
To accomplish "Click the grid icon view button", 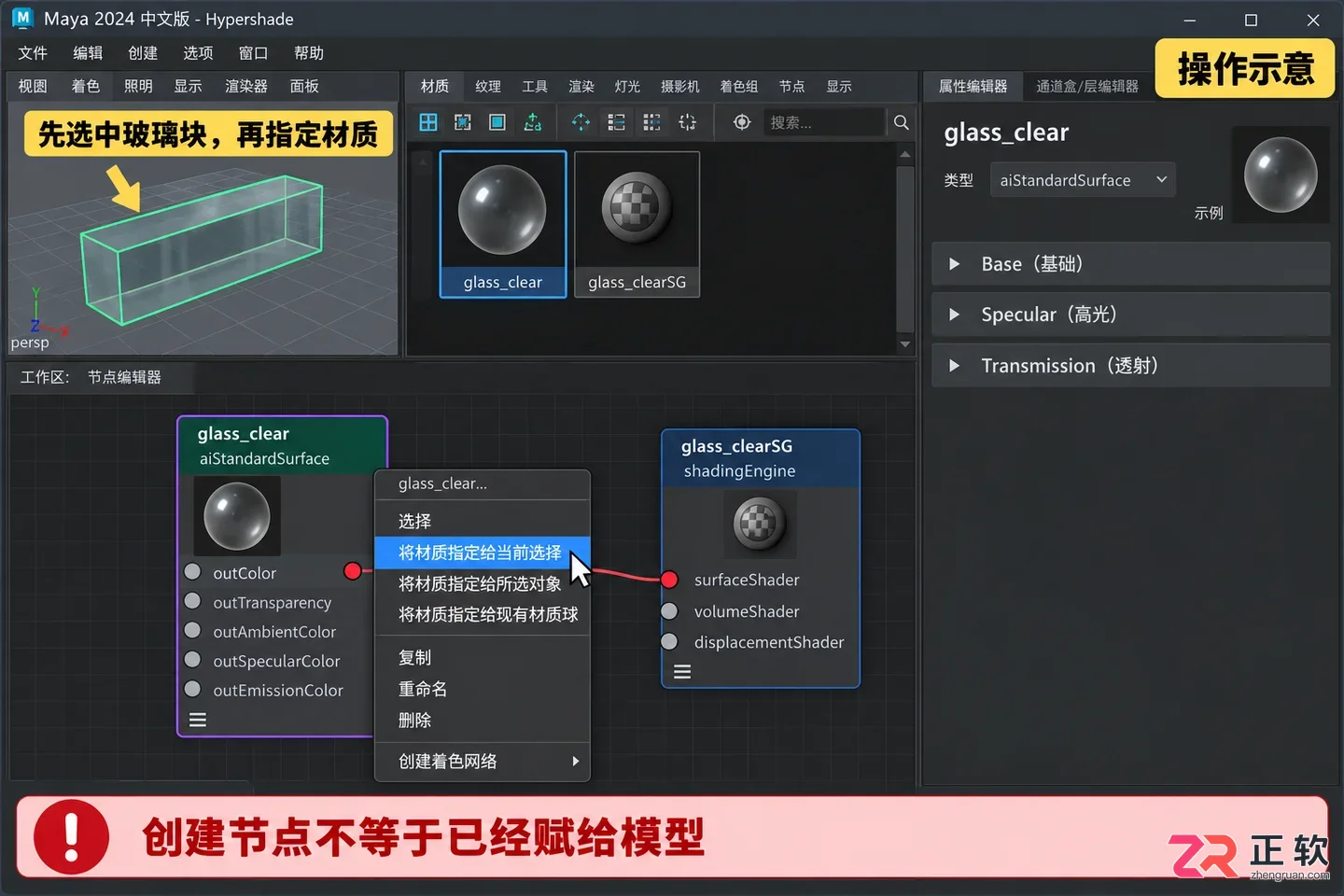I will pyautogui.click(x=428, y=122).
